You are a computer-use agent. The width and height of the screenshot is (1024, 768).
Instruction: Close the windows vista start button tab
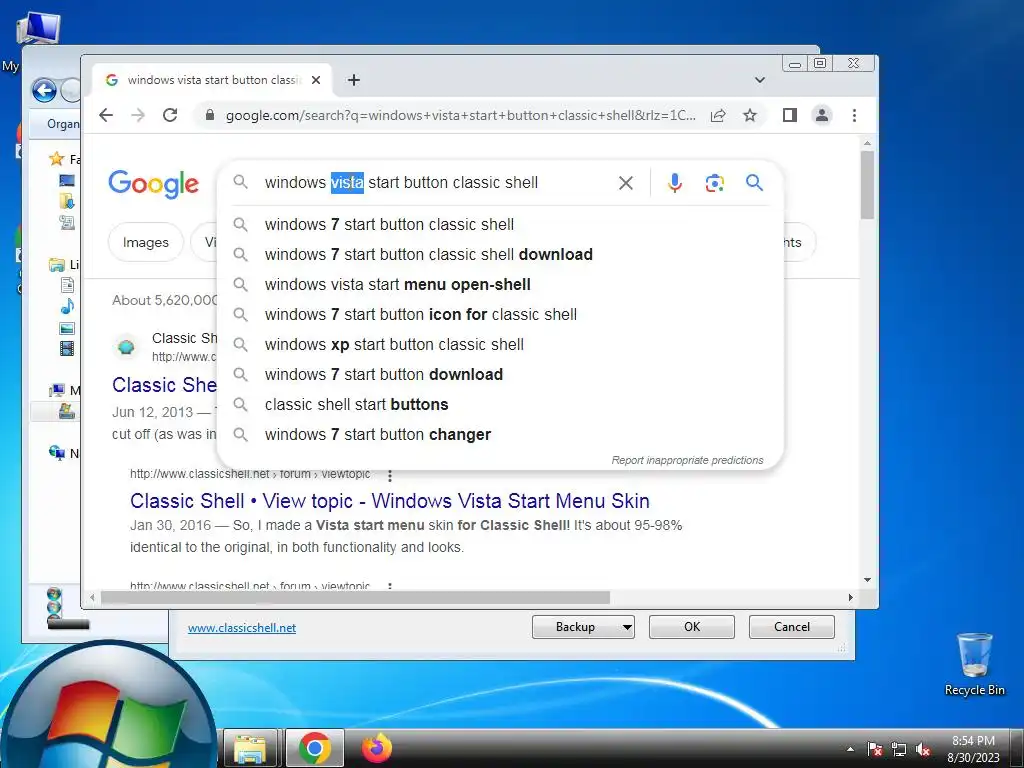316,80
